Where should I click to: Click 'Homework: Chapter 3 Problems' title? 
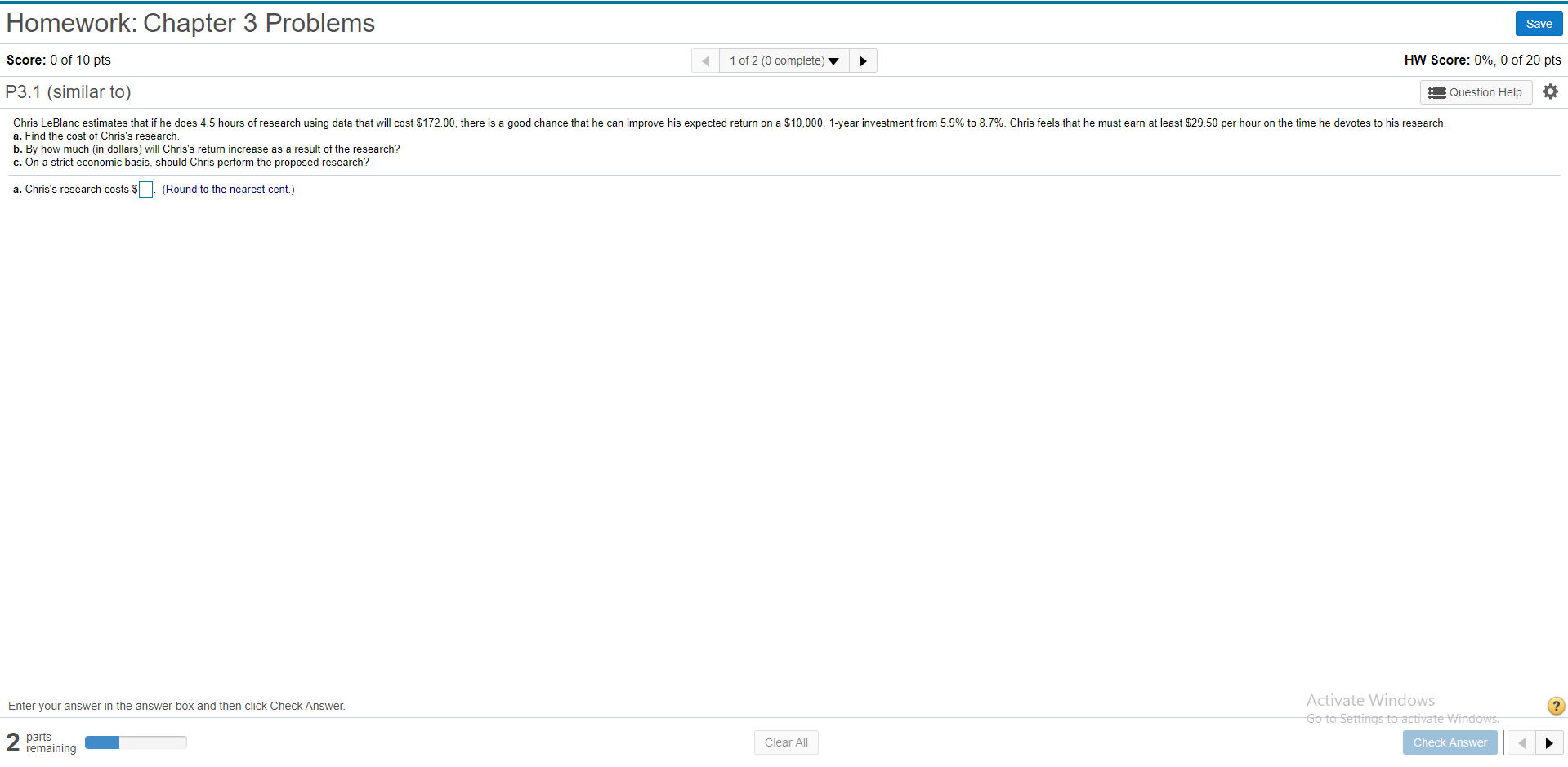click(190, 23)
